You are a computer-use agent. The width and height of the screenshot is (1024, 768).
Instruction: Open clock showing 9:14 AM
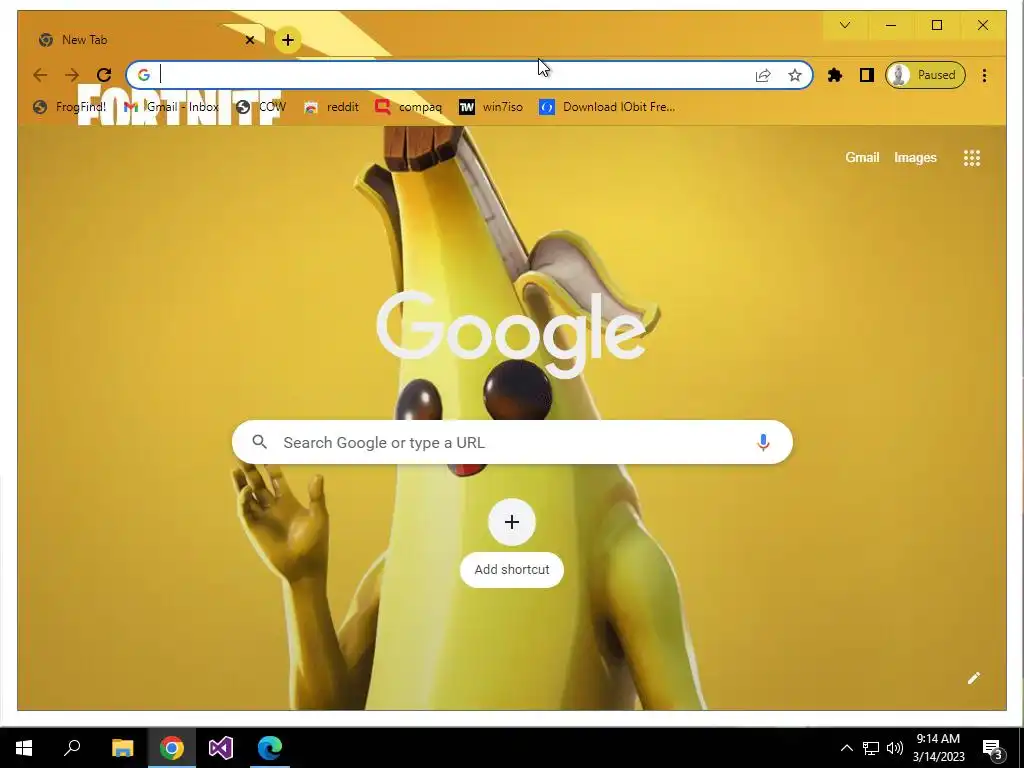[x=938, y=748]
